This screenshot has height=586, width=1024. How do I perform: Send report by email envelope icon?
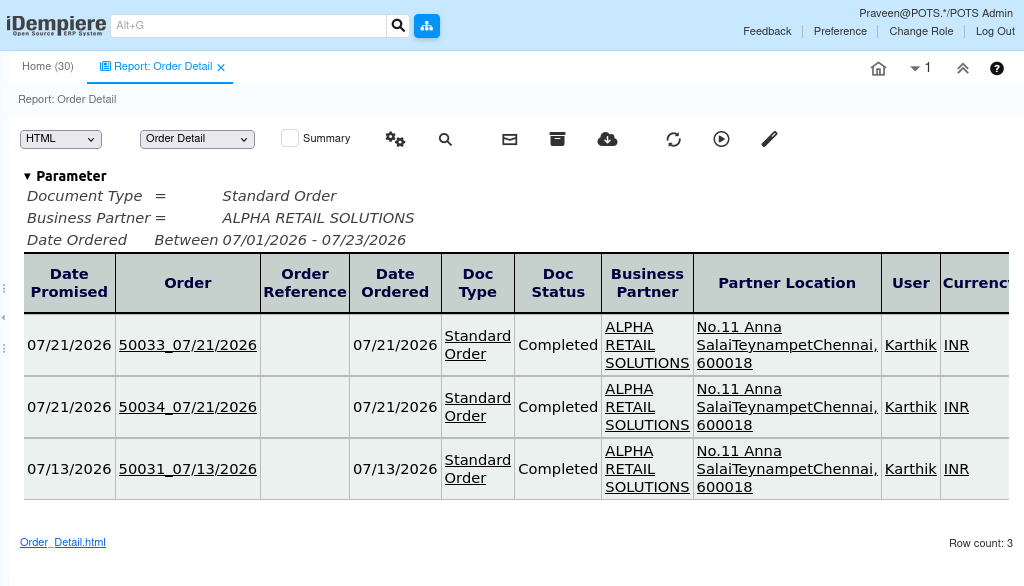click(509, 139)
